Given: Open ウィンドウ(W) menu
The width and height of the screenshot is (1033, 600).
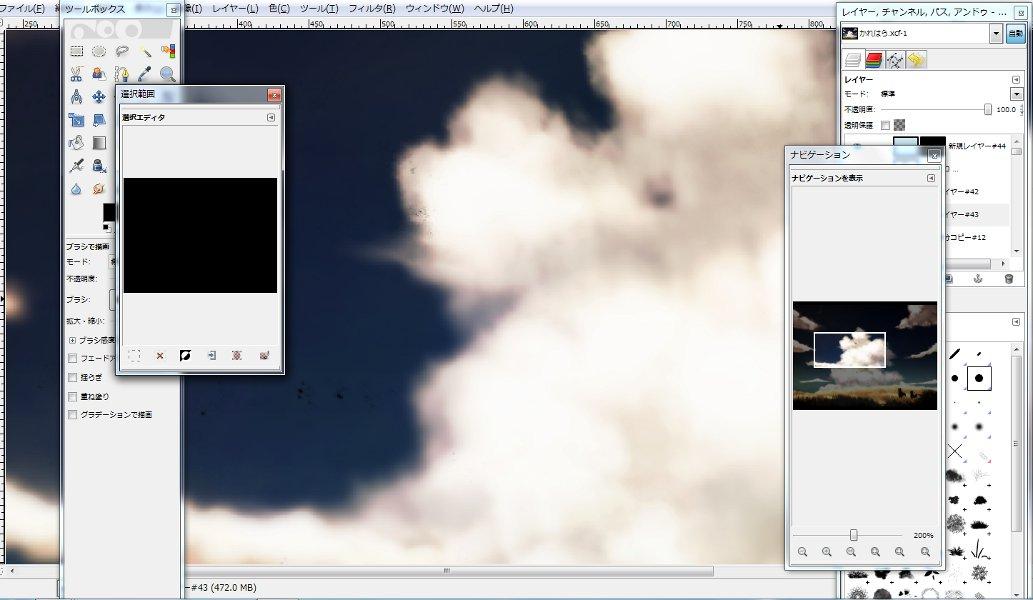Looking at the screenshot, I should point(434,9).
